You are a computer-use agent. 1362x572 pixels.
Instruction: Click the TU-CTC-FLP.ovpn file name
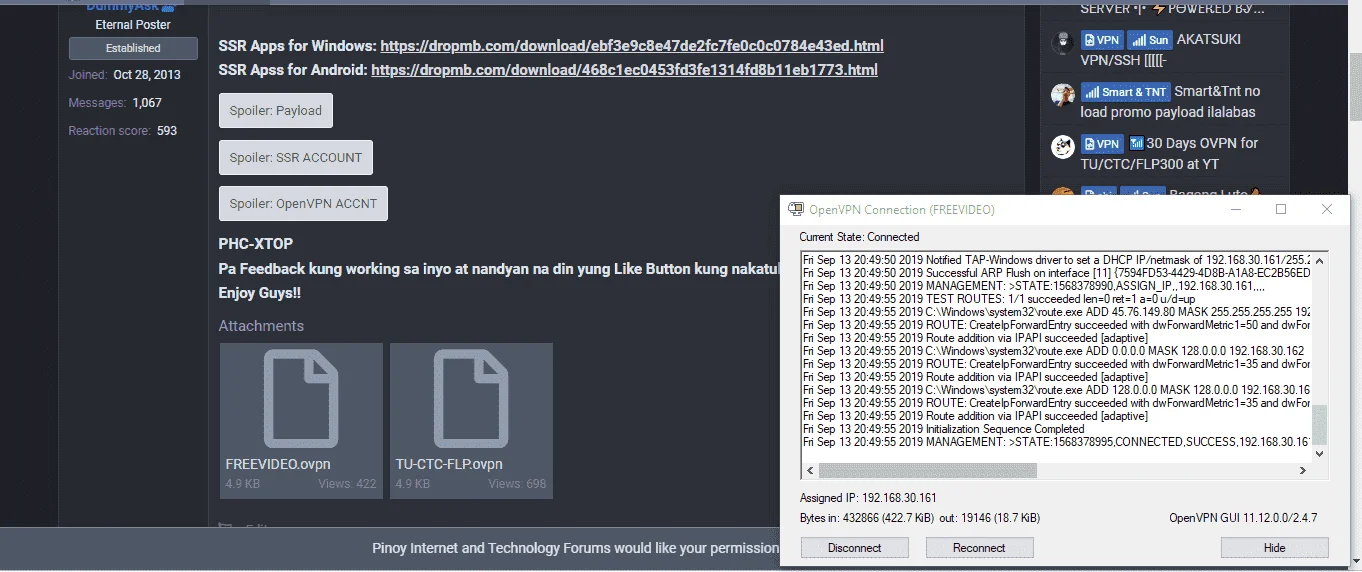tap(449, 464)
